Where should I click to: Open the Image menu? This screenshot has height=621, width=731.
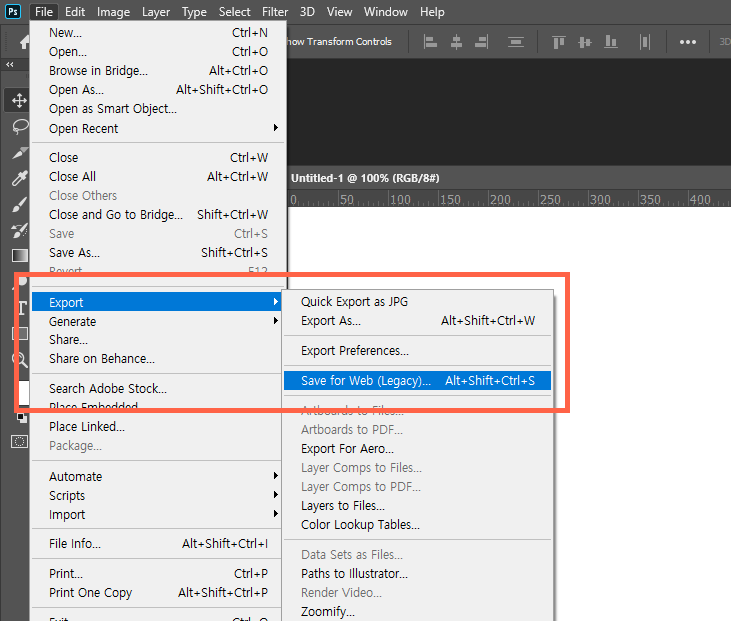click(x=113, y=12)
